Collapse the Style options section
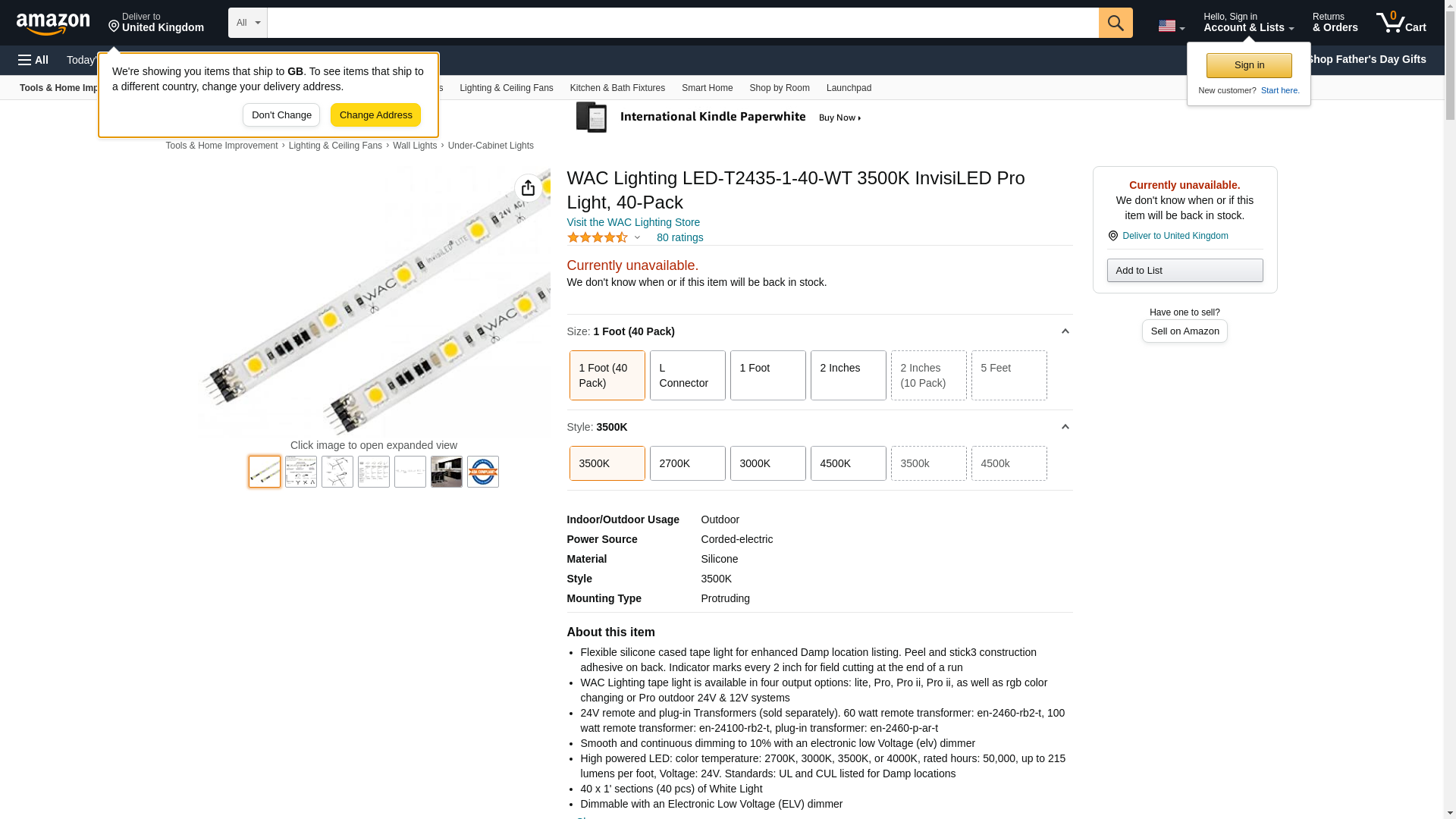The height and width of the screenshot is (819, 1456). coord(1065,427)
